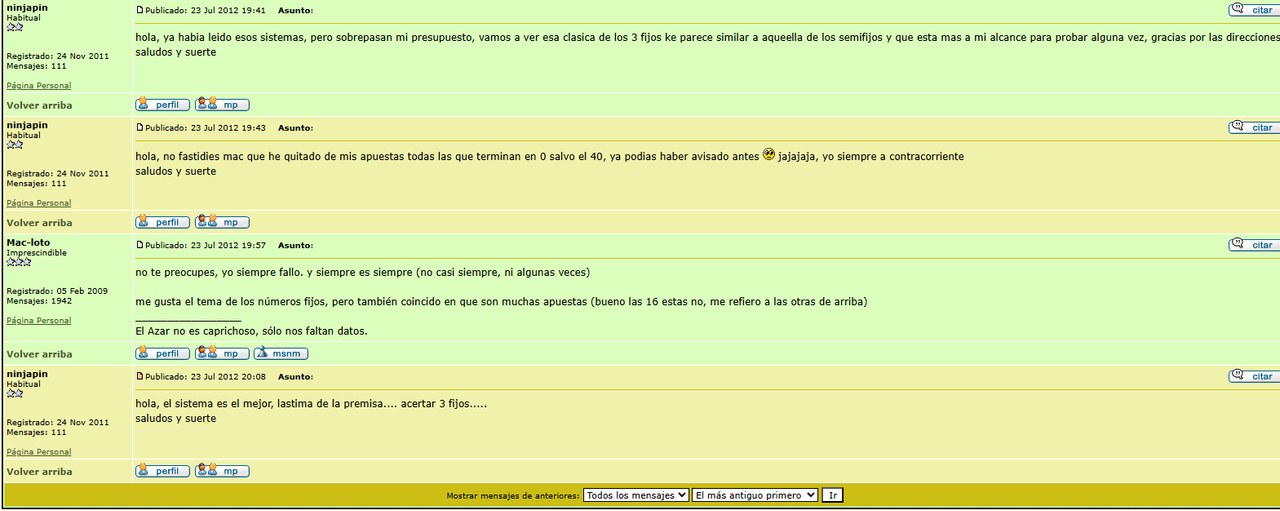Click post icon beside Publicado 19:57

[x=140, y=245]
